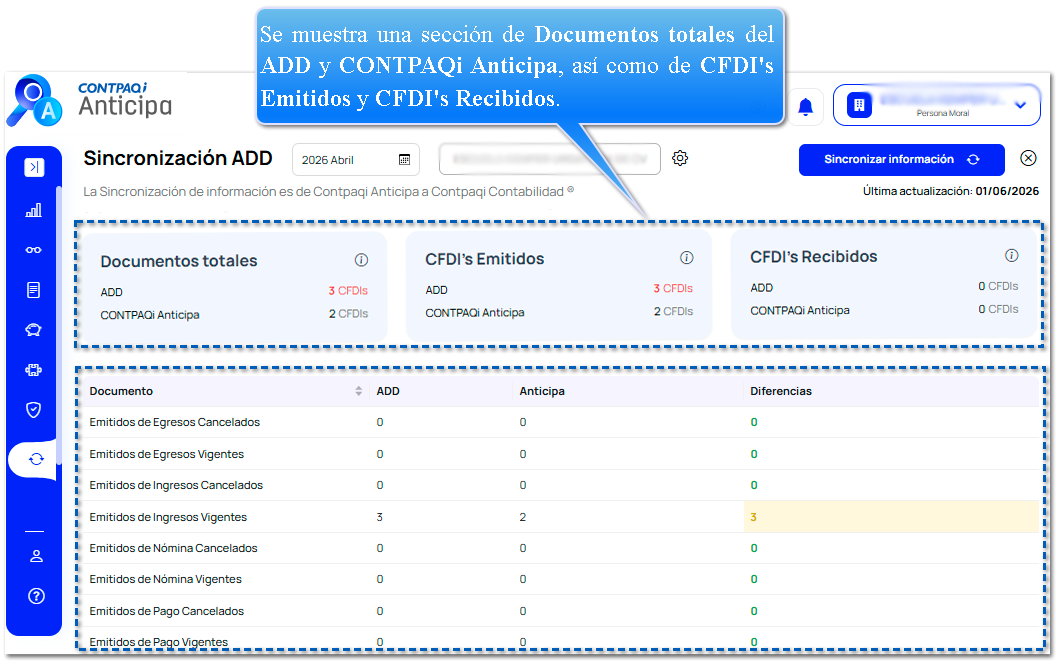Close the Sincronización ADD view
This screenshot has width=1059, height=664.
[1028, 158]
